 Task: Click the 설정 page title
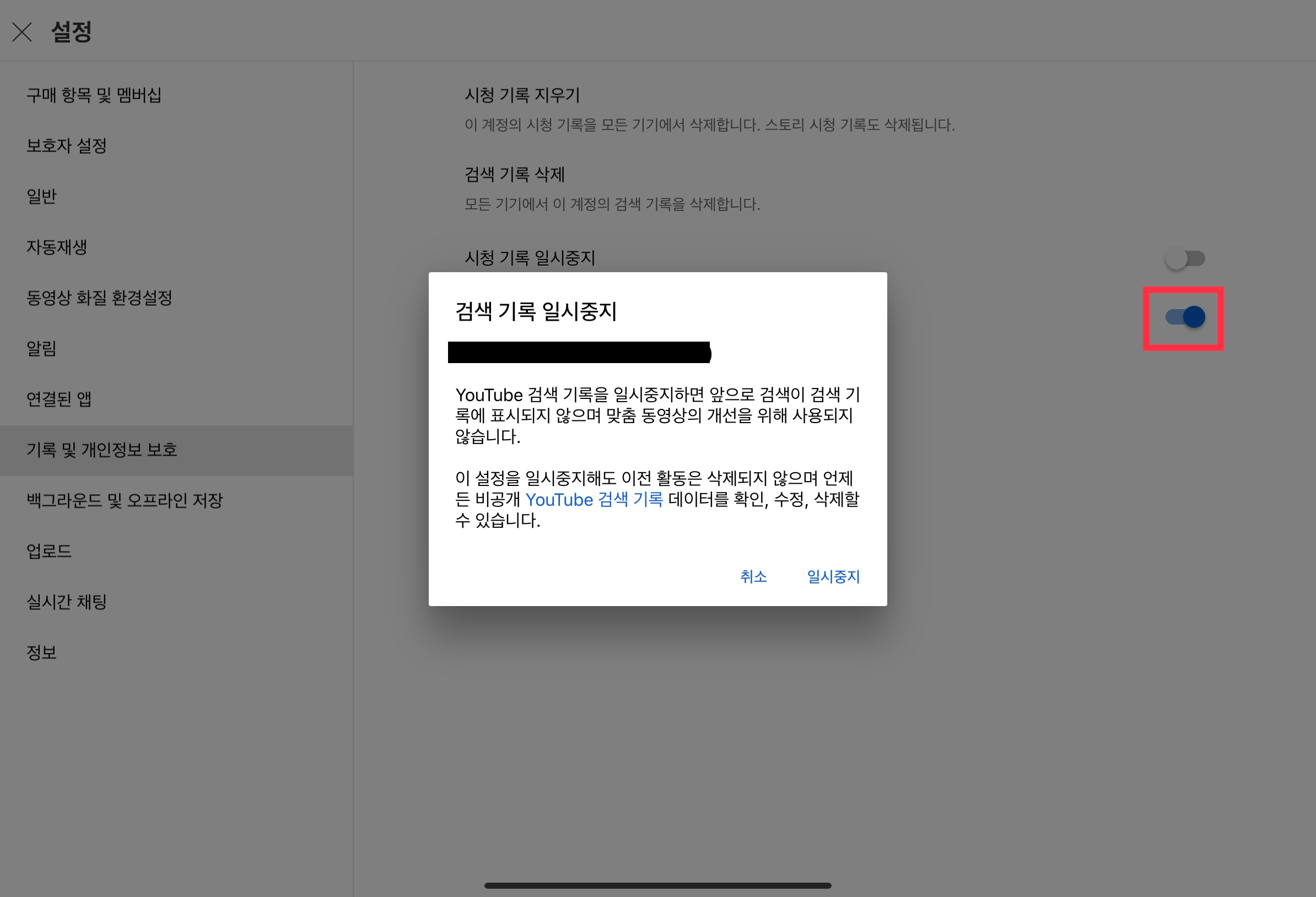point(71,32)
